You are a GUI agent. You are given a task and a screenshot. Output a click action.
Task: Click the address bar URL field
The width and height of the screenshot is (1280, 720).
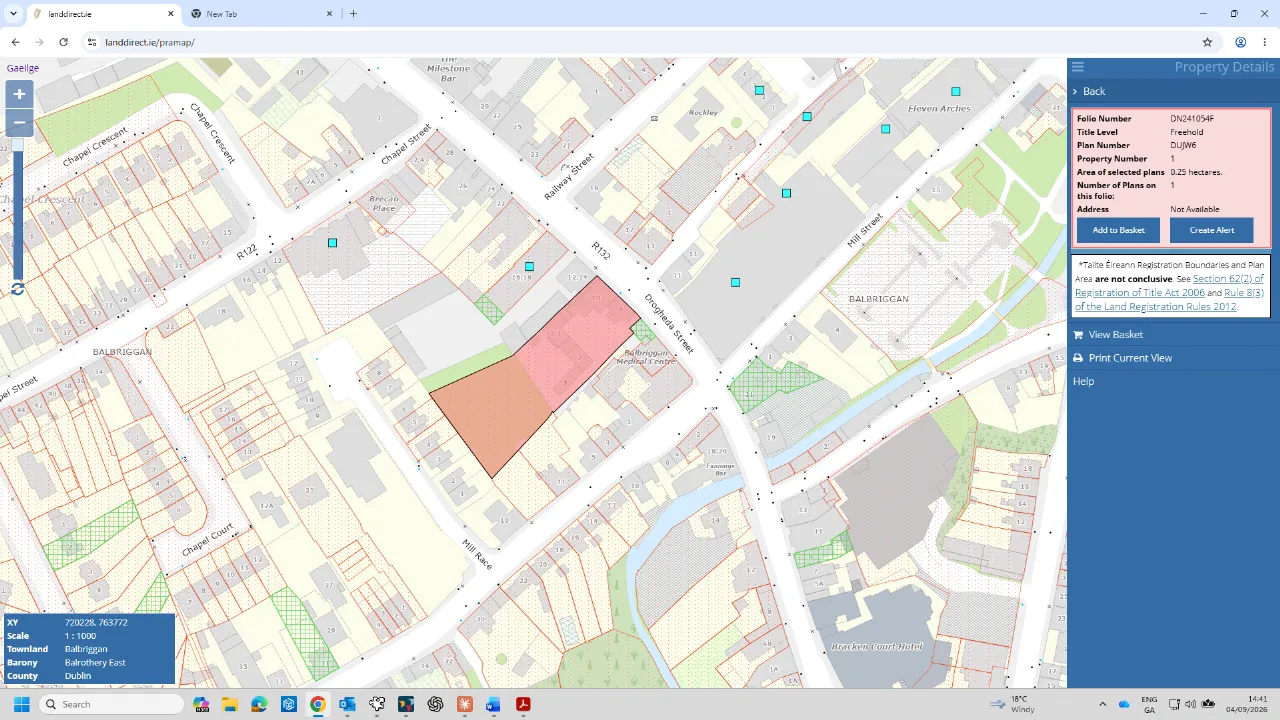(x=640, y=42)
